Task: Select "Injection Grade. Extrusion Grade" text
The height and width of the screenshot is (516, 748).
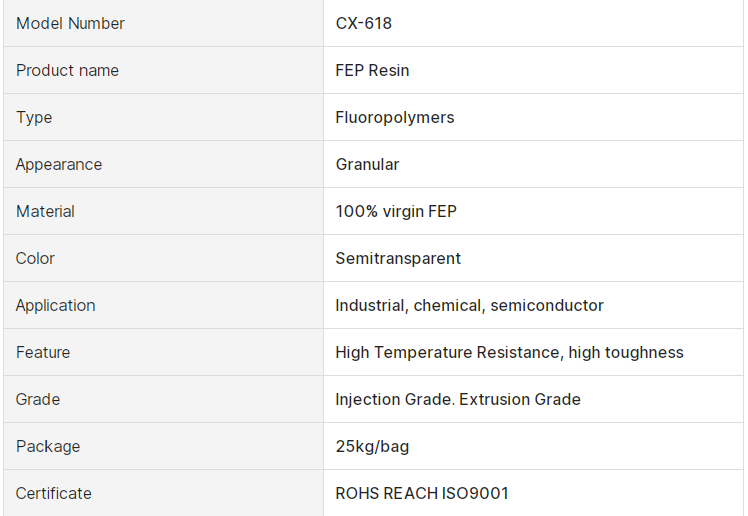Action: click(x=458, y=399)
